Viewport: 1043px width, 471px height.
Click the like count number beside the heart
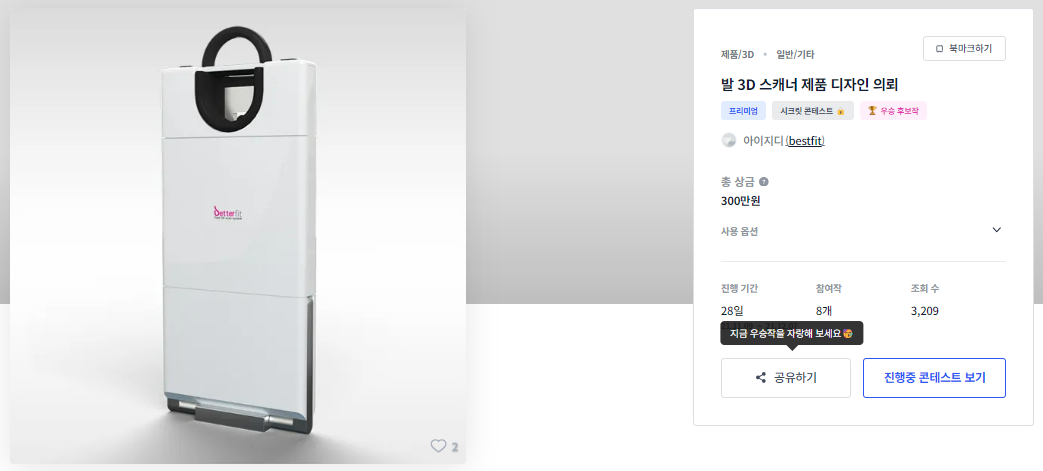[x=455, y=447]
